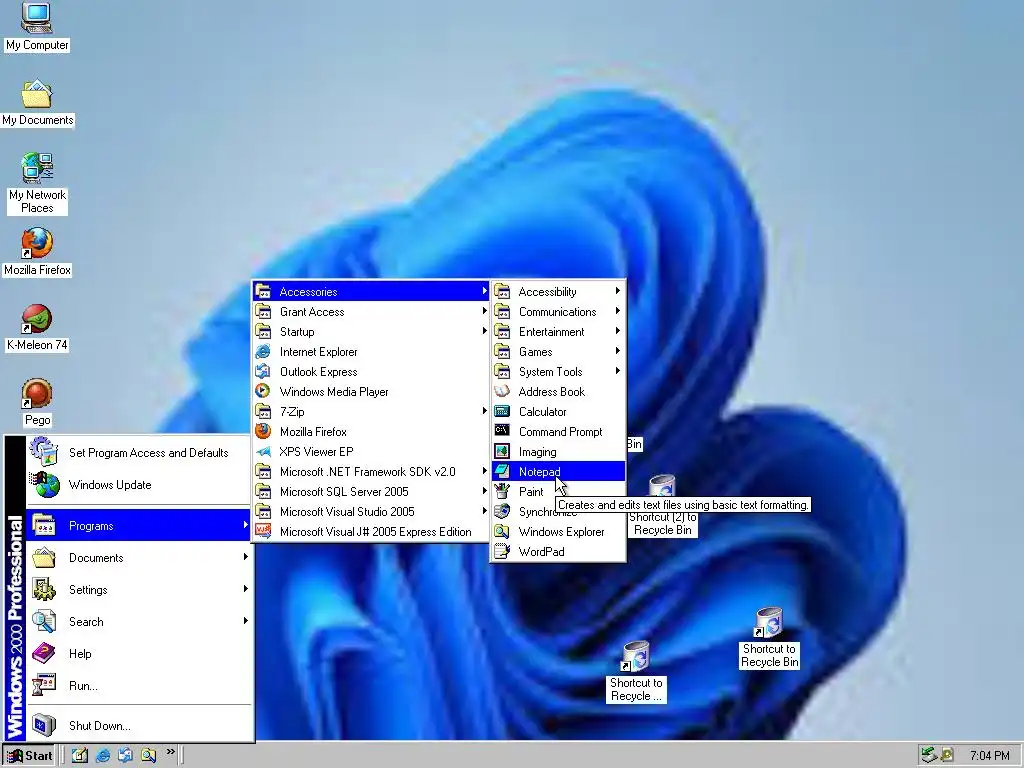Choose Shut Down... in Start menu
1024x768 pixels.
tap(138, 725)
